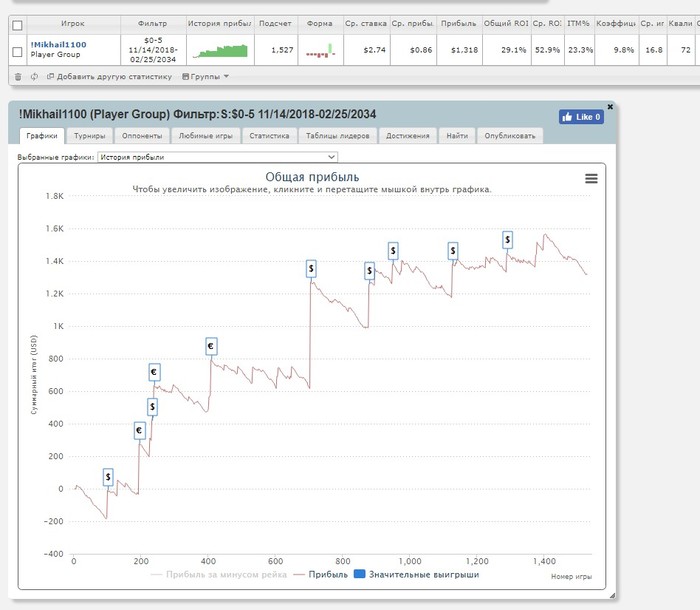The image size is (700, 610).
Task: Click the Форма mini chart in the table row
Action: tap(321, 50)
